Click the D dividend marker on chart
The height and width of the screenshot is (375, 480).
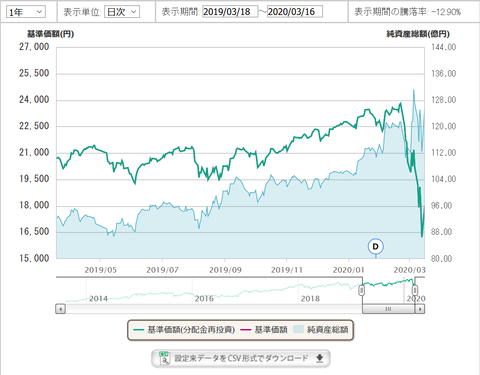(376, 246)
